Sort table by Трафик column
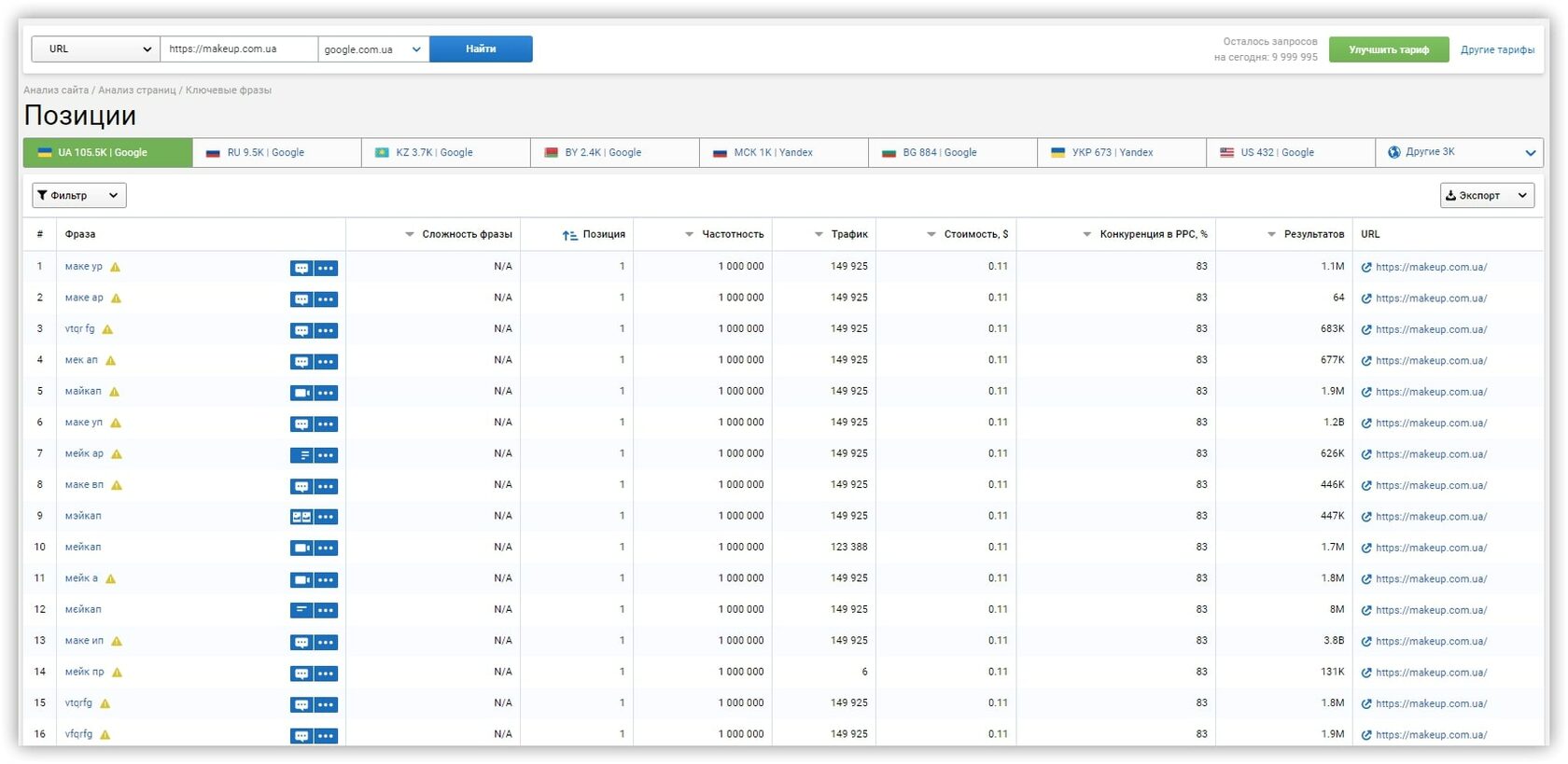Image resolution: width=1568 pixels, height=764 pixels. (x=841, y=235)
